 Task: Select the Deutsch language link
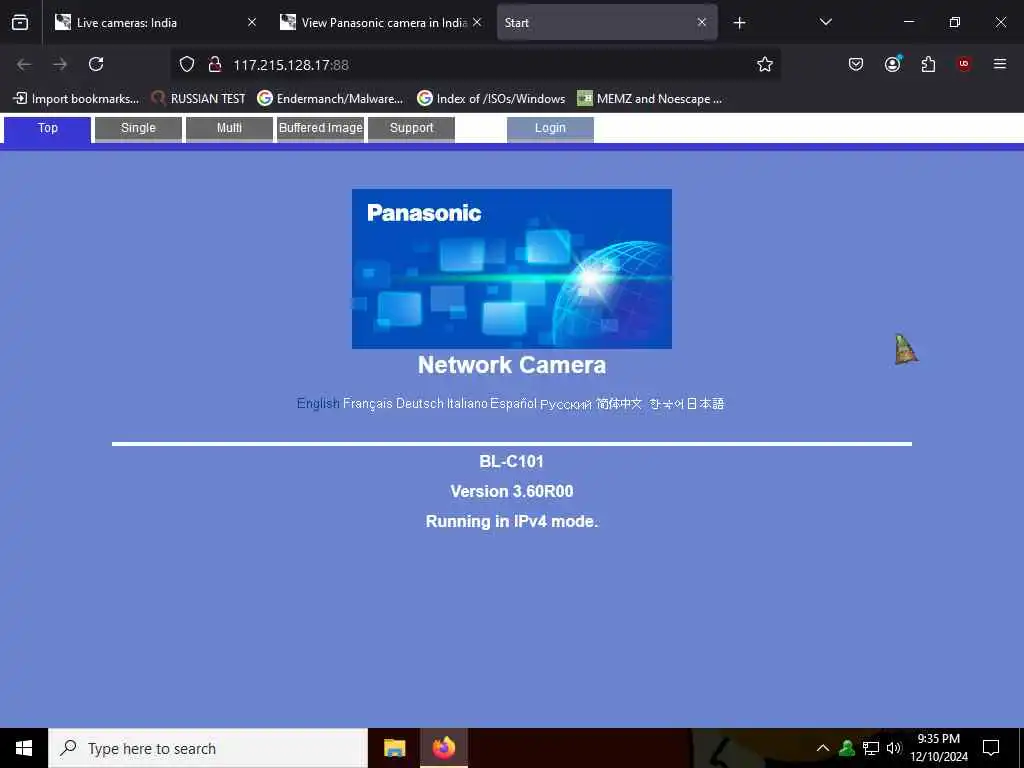pos(420,404)
